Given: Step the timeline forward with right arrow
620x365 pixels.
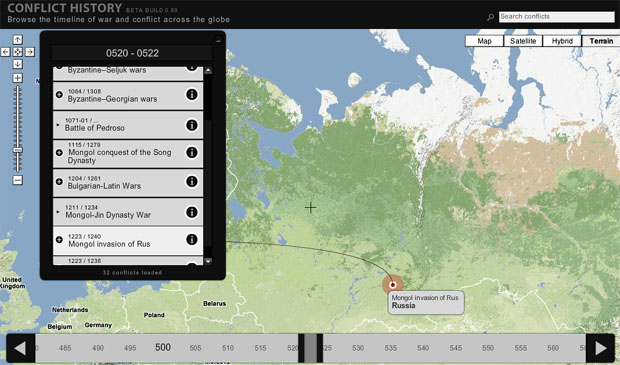Looking at the screenshot, I should [600, 348].
